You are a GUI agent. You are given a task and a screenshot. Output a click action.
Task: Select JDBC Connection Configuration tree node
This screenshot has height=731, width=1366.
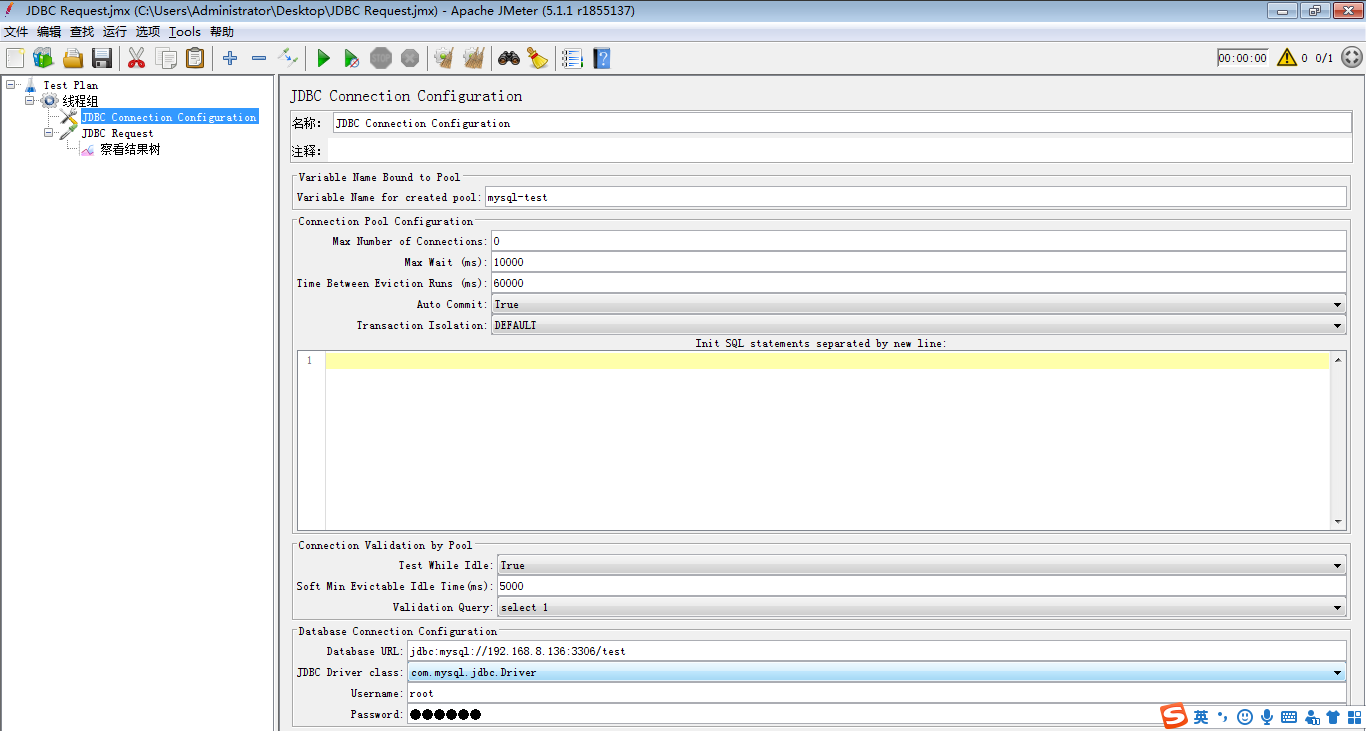[x=169, y=117]
